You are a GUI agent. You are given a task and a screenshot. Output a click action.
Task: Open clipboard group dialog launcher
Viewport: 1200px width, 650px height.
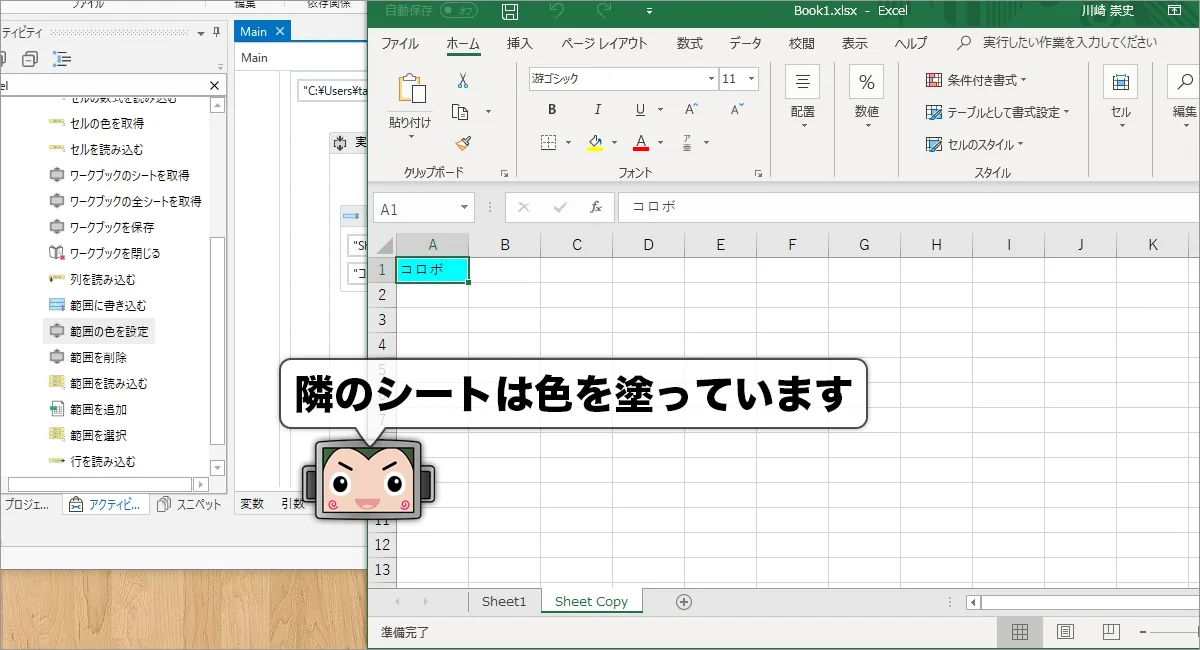pos(505,173)
